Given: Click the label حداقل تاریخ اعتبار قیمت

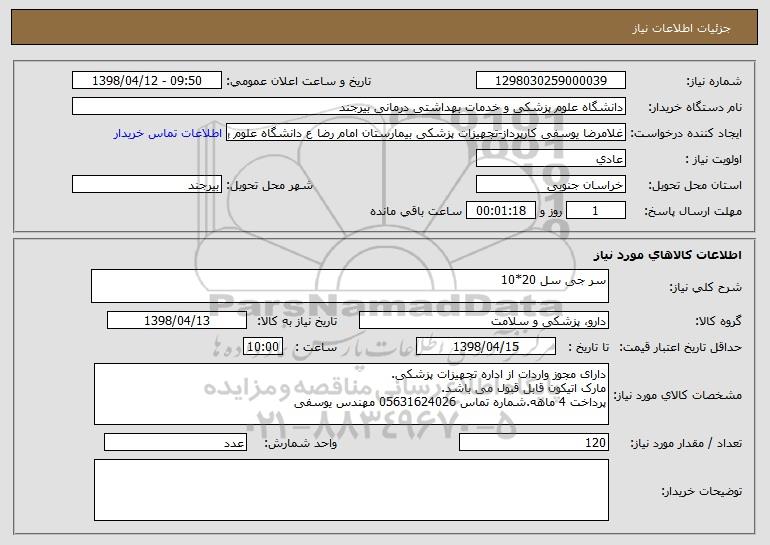Looking at the screenshot, I should pos(681,348).
